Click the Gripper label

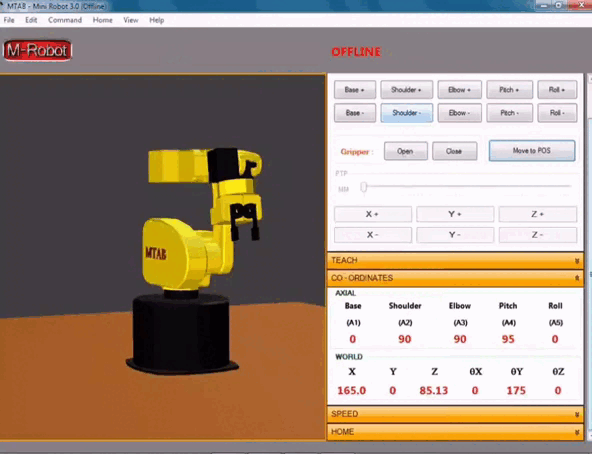(357, 152)
